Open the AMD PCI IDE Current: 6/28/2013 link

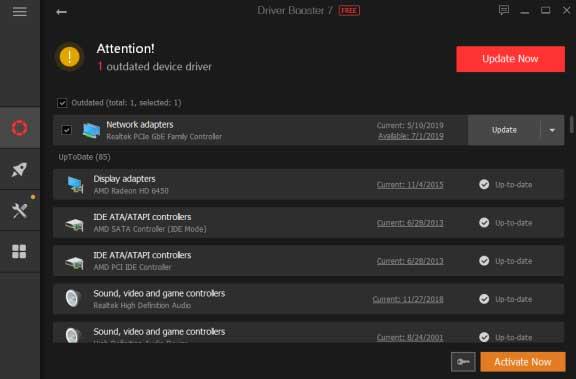(x=410, y=261)
